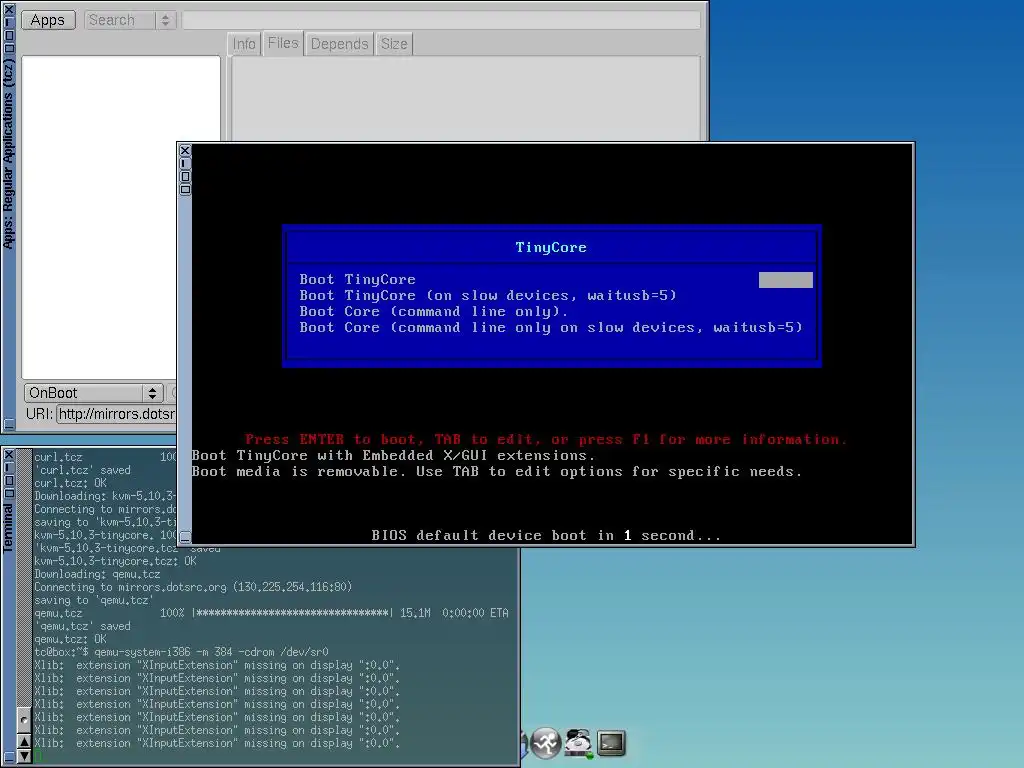
Task: Minimize the QEMU window
Action: click(185, 163)
